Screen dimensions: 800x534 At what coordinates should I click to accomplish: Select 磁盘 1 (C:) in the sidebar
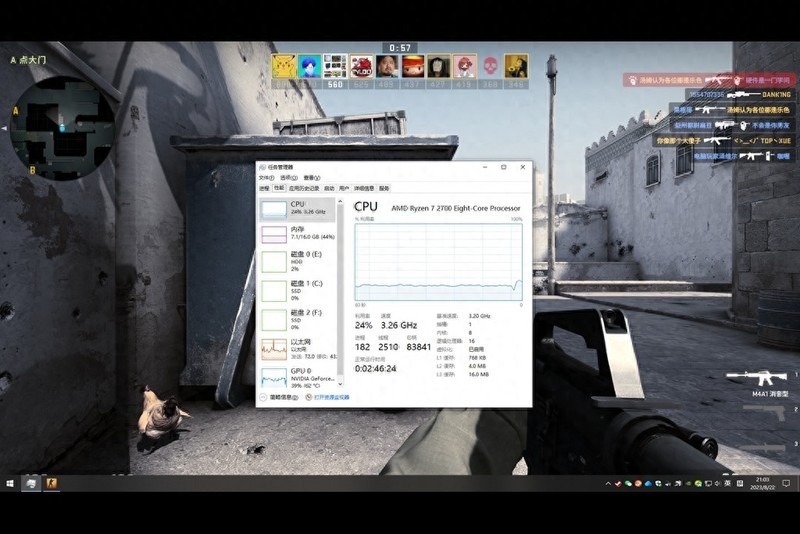click(297, 291)
